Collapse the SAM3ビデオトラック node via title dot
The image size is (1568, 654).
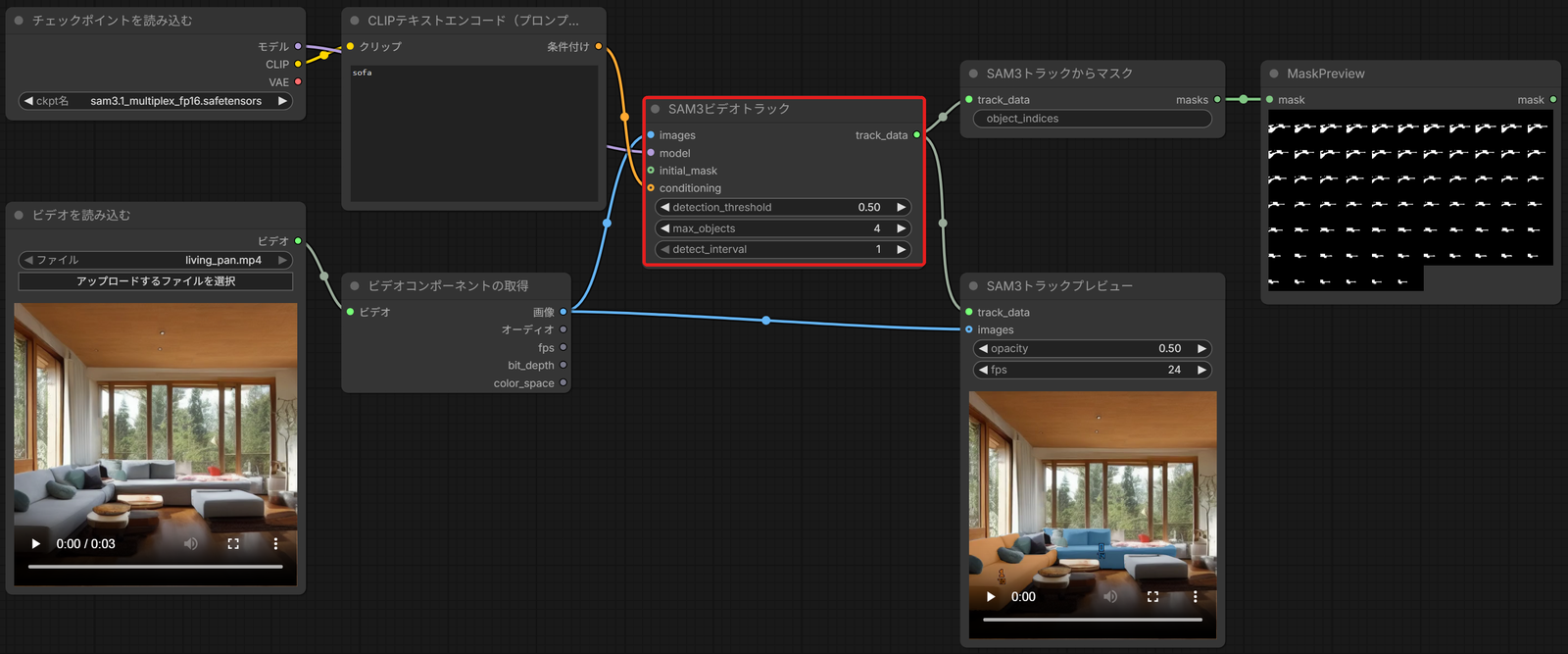click(x=655, y=109)
